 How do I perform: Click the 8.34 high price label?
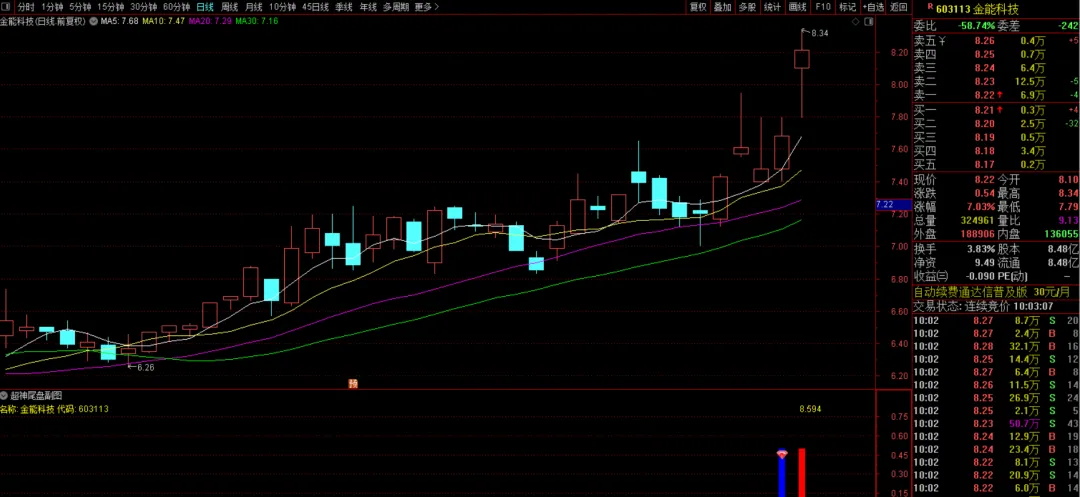(x=820, y=33)
